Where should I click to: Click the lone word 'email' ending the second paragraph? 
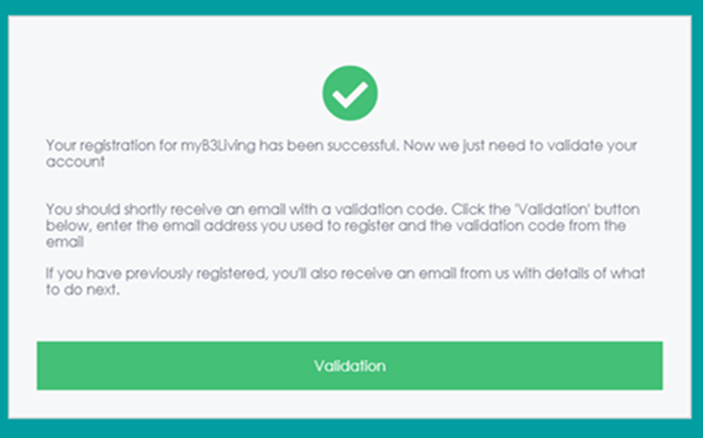pyautogui.click(x=65, y=242)
